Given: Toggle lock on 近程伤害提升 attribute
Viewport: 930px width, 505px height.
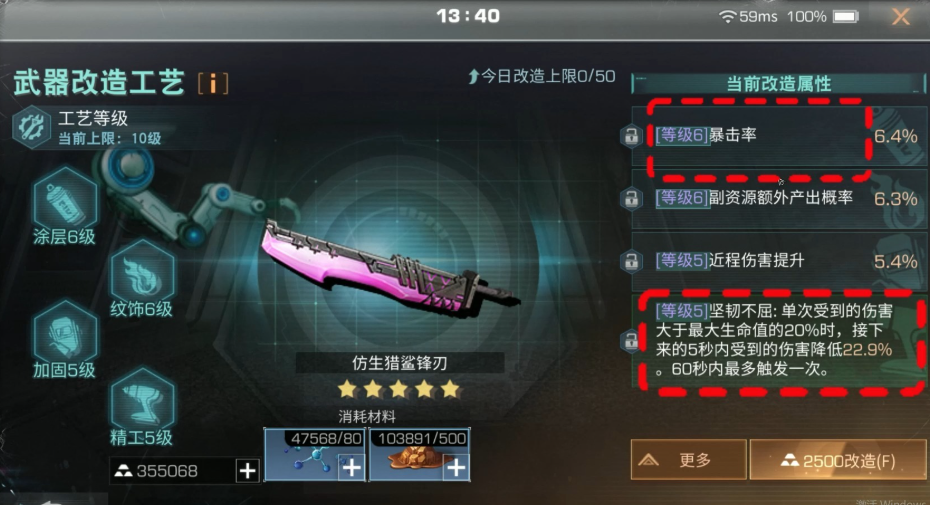Looking at the screenshot, I should [631, 261].
